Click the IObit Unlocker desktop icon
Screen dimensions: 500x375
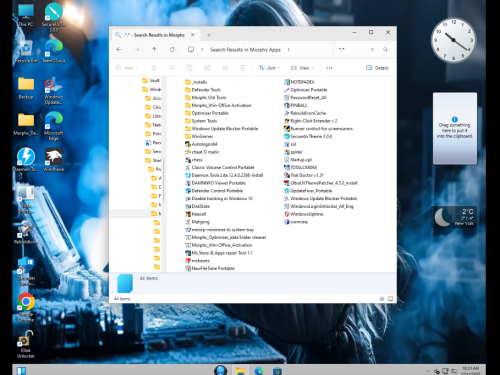click(x=26, y=344)
